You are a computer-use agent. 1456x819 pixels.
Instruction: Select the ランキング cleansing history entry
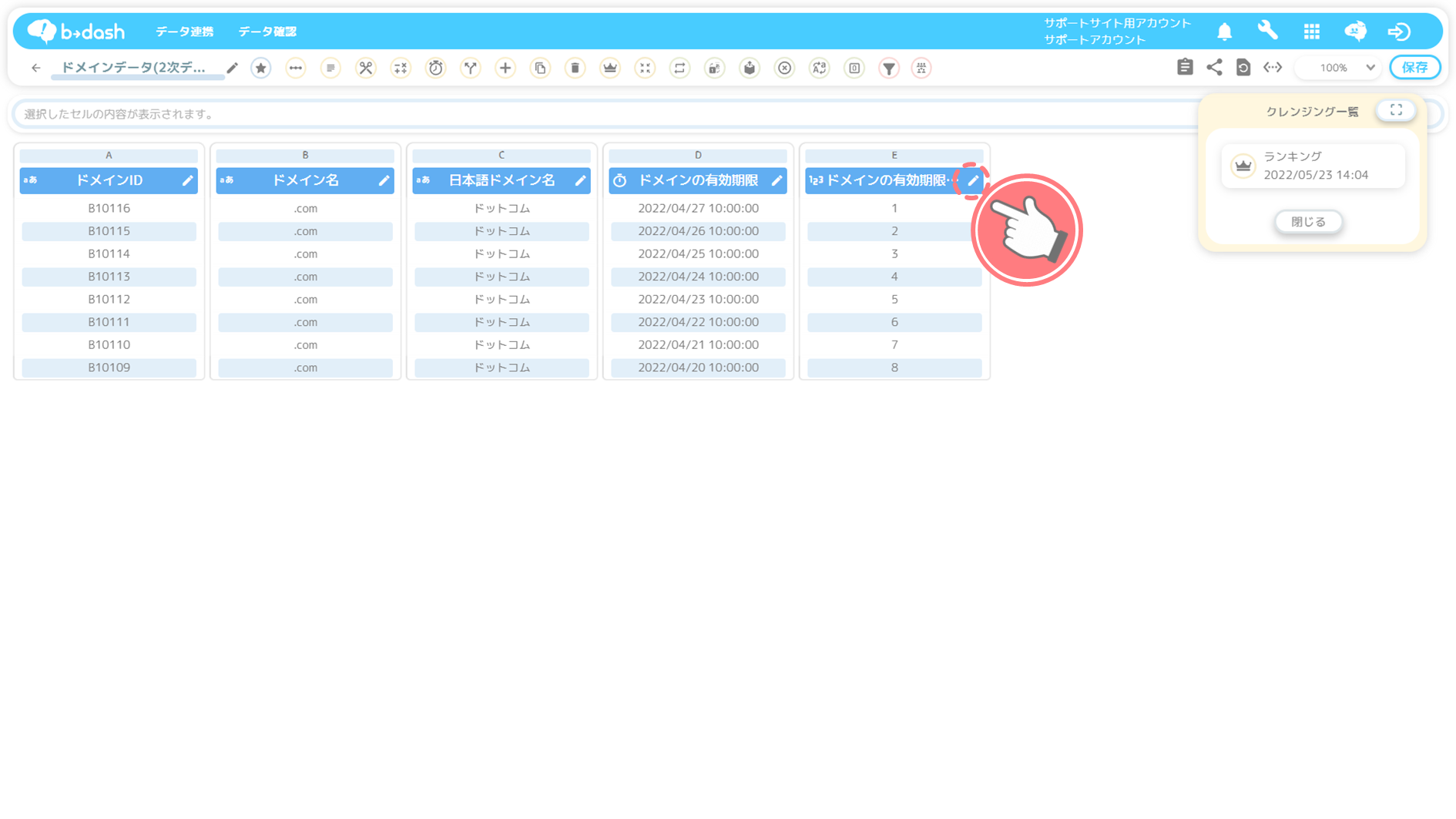click(x=1313, y=166)
